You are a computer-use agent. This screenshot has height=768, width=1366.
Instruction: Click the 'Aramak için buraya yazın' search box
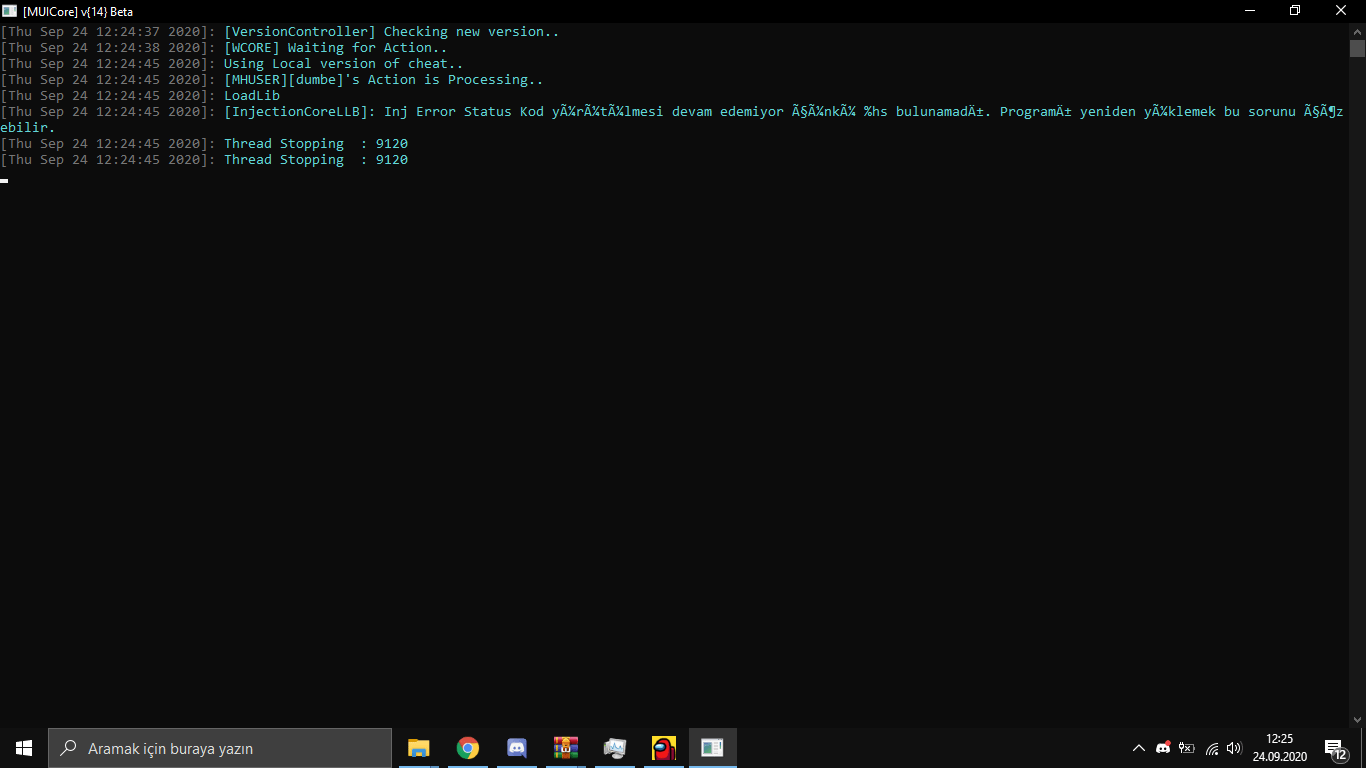click(220, 748)
